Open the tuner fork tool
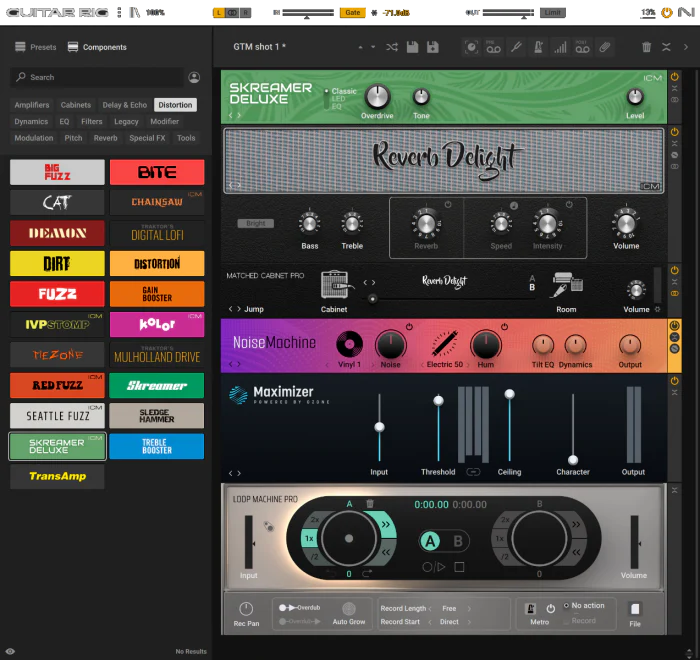This screenshot has width=700, height=660. [x=517, y=47]
